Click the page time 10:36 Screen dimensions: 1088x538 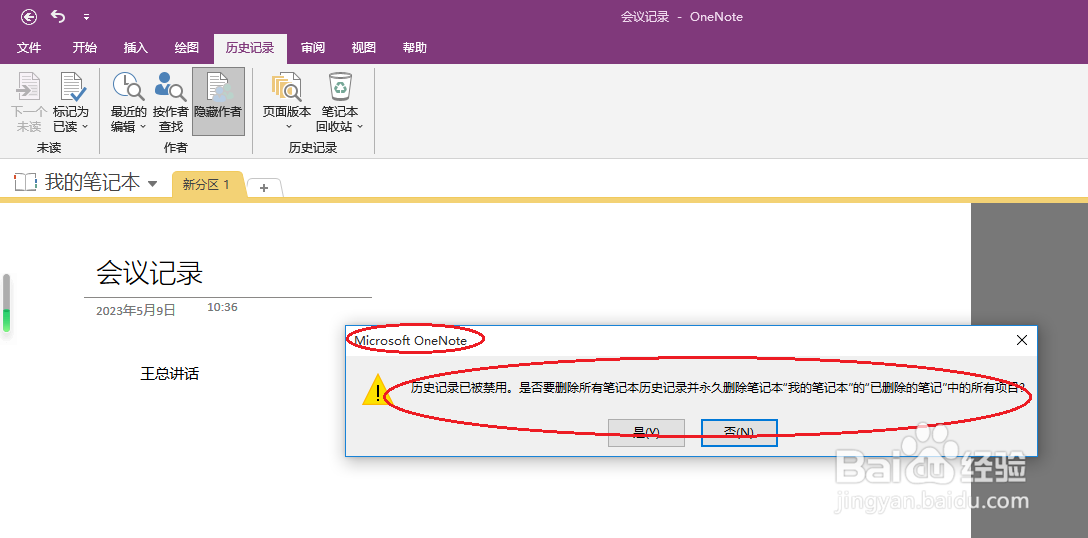(222, 307)
